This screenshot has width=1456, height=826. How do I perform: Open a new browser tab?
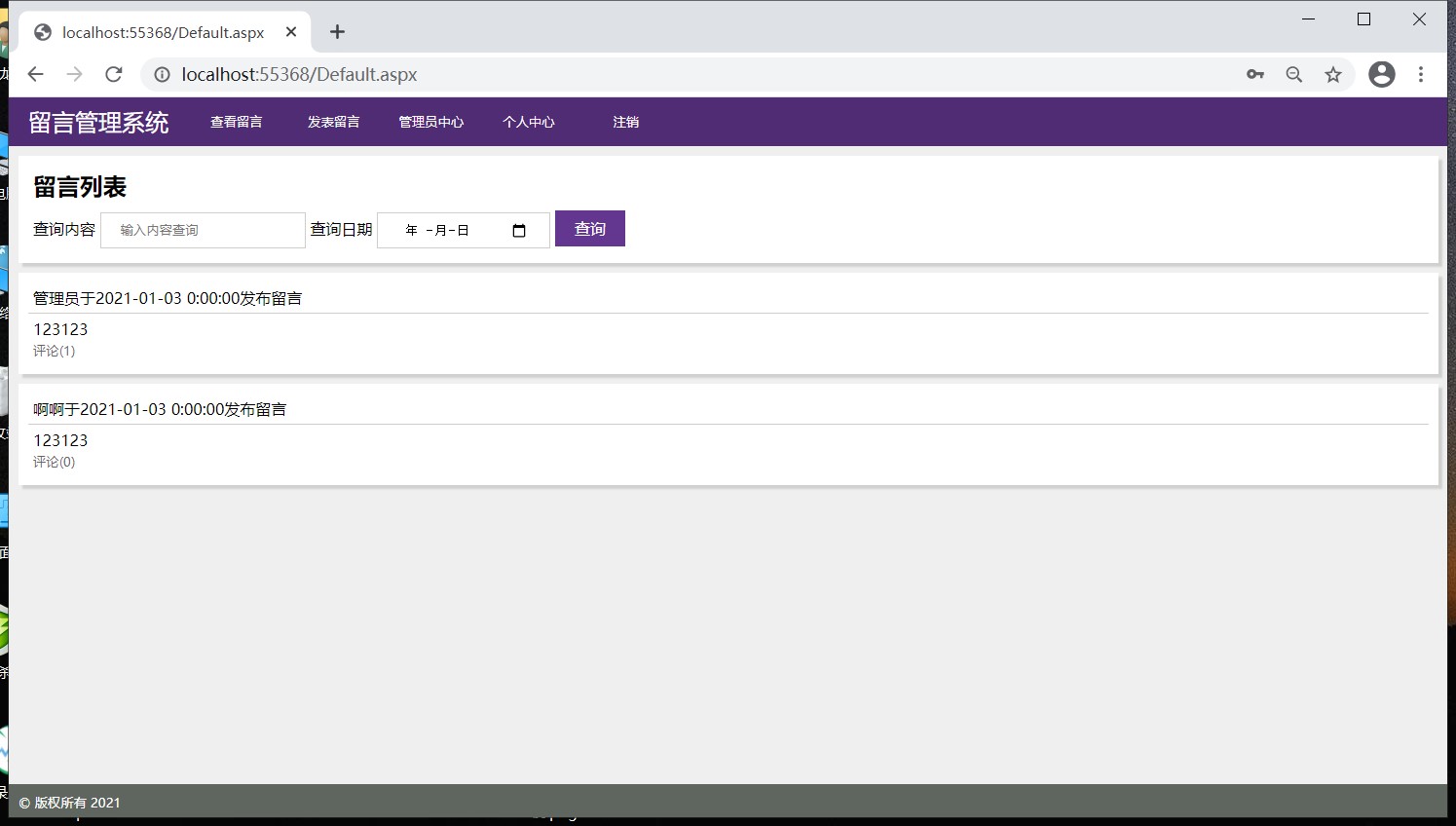[x=337, y=32]
